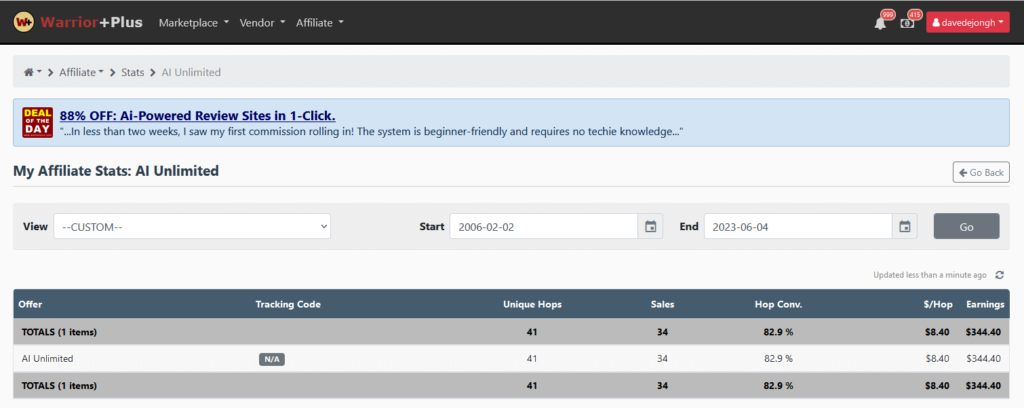Viewport: 1024px width, 408px height.
Task: Click the Earnings column header
Action: point(985,304)
